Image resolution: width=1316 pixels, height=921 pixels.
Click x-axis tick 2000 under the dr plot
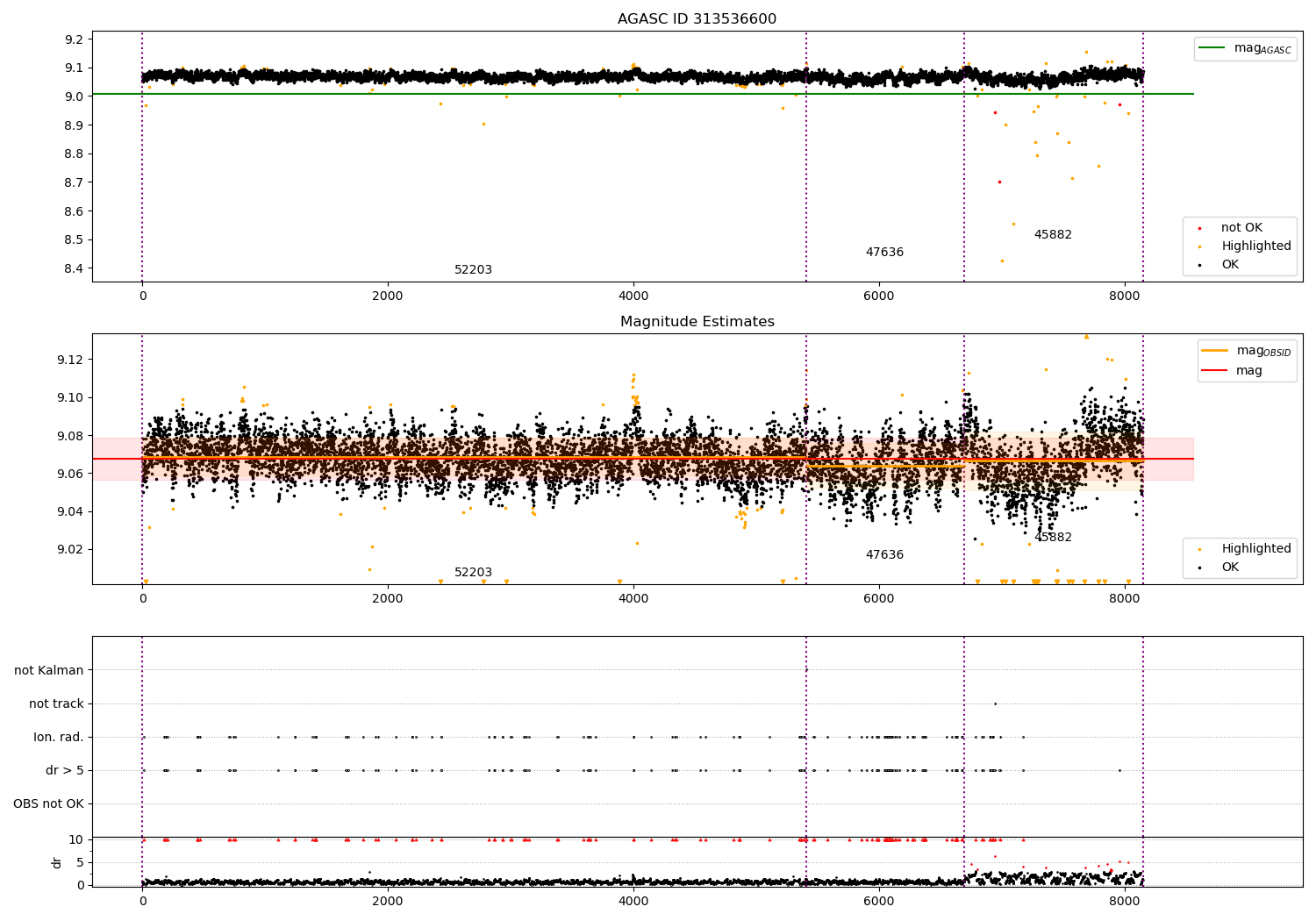click(x=387, y=902)
